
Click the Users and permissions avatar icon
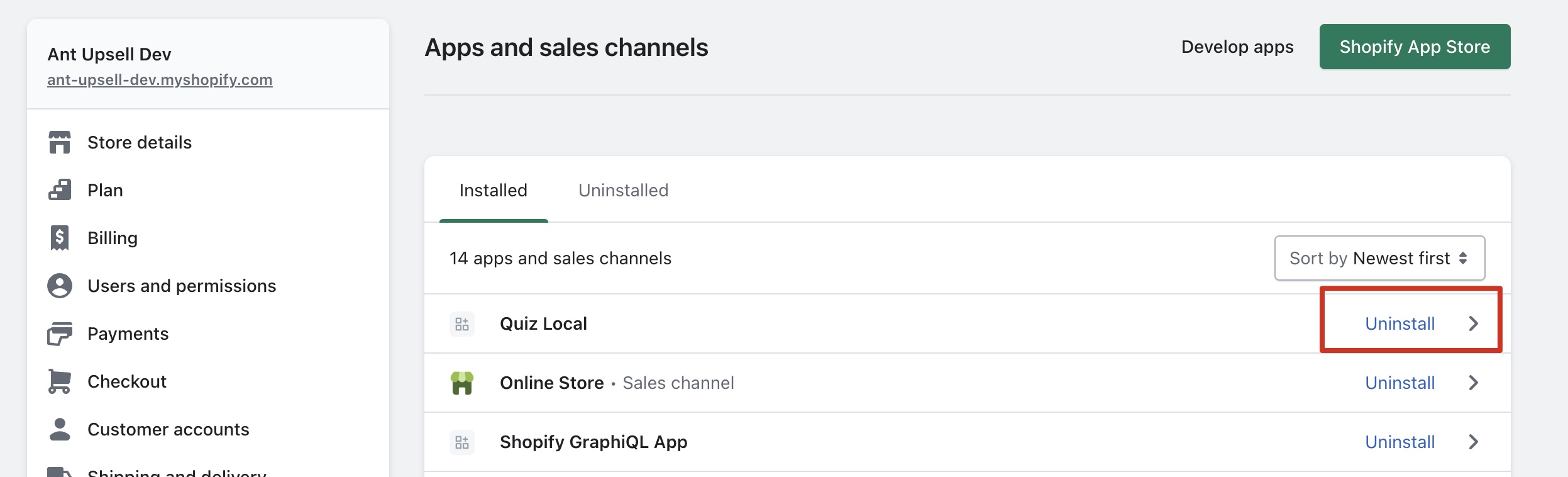(x=60, y=286)
